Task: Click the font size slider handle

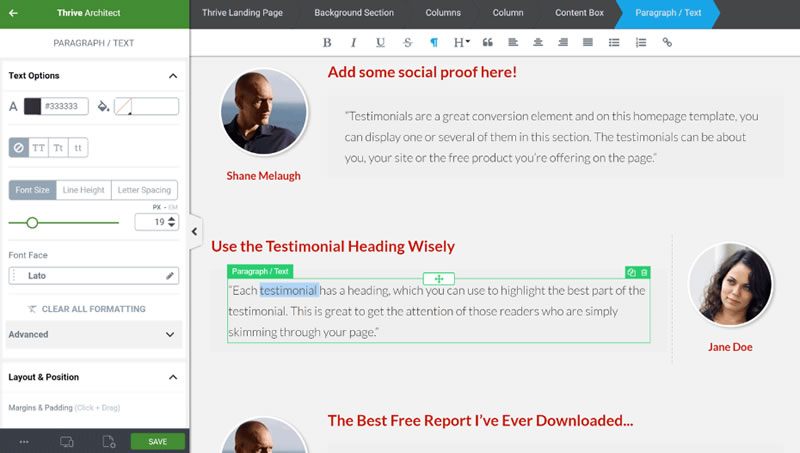Action: pyautogui.click(x=32, y=223)
